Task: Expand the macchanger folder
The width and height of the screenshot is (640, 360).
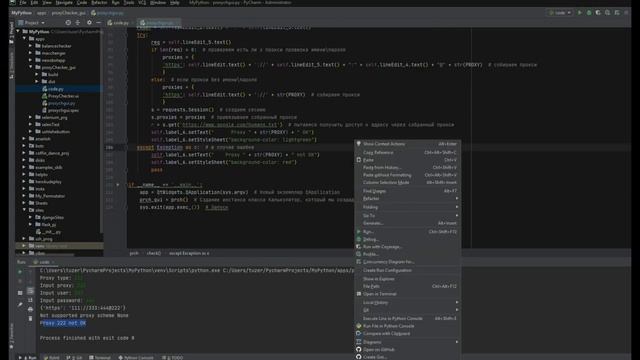Action: click(31, 53)
